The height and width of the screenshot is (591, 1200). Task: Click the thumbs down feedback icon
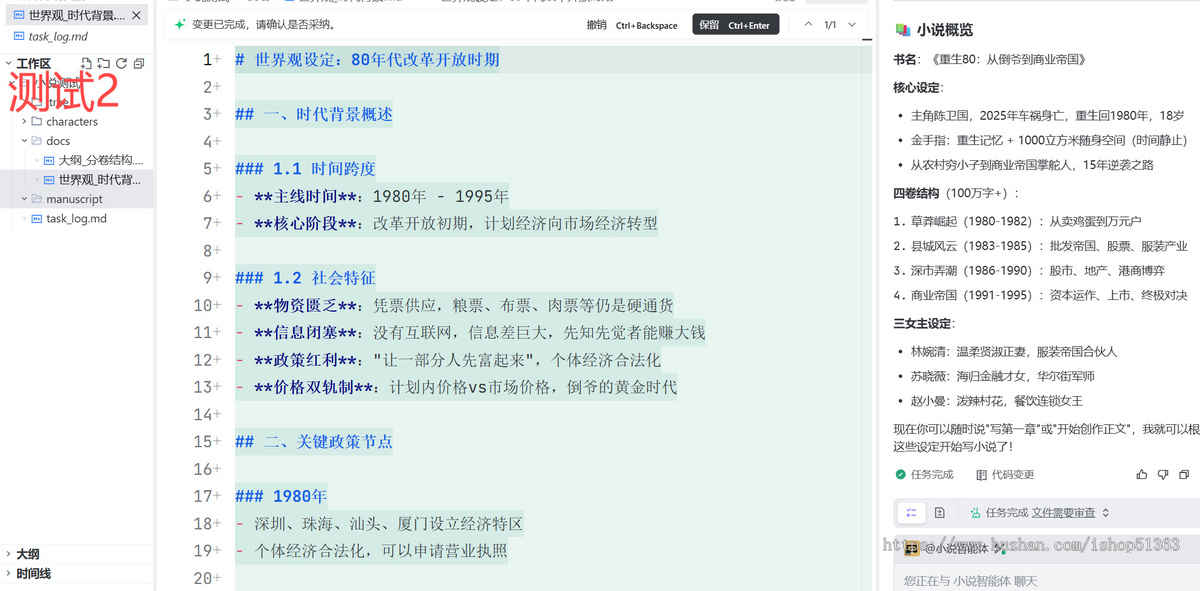[1163, 474]
